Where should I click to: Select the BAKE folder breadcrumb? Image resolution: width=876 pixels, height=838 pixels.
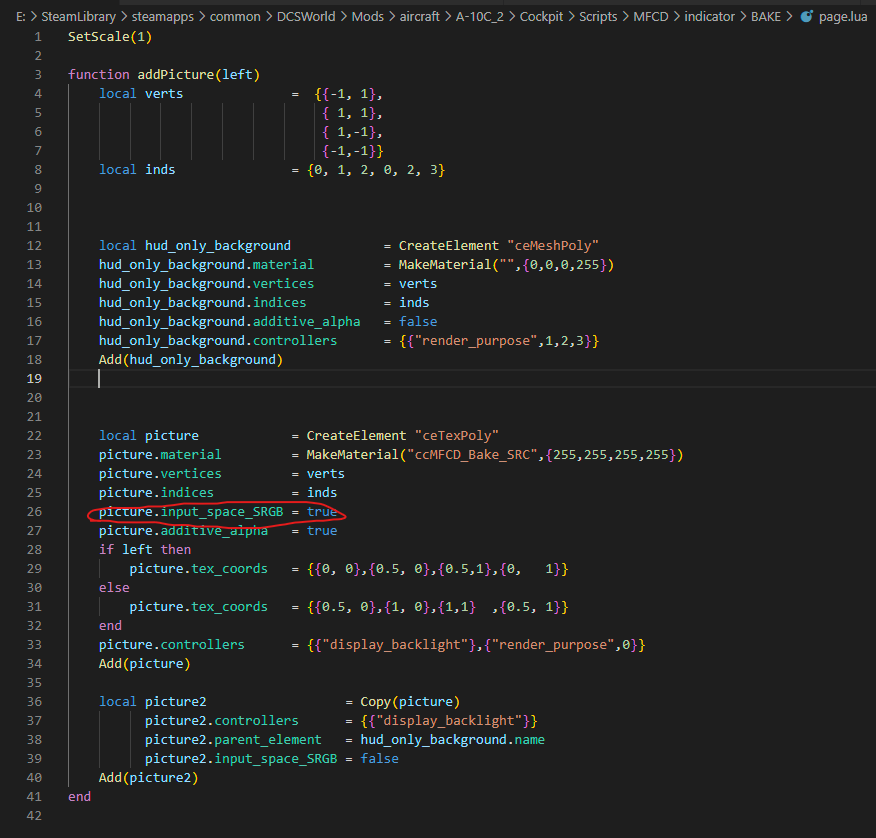point(765,17)
